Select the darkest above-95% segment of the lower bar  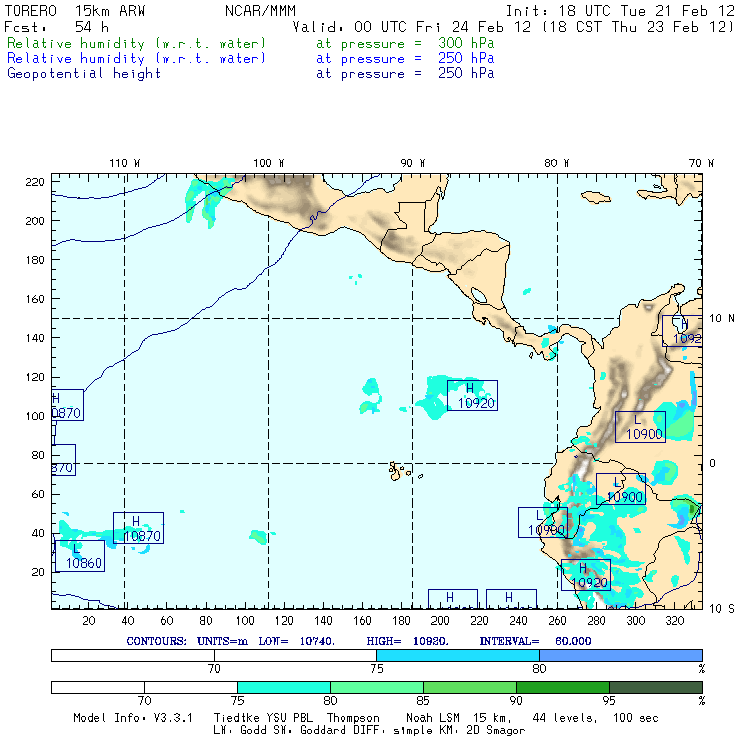[x=656, y=687]
